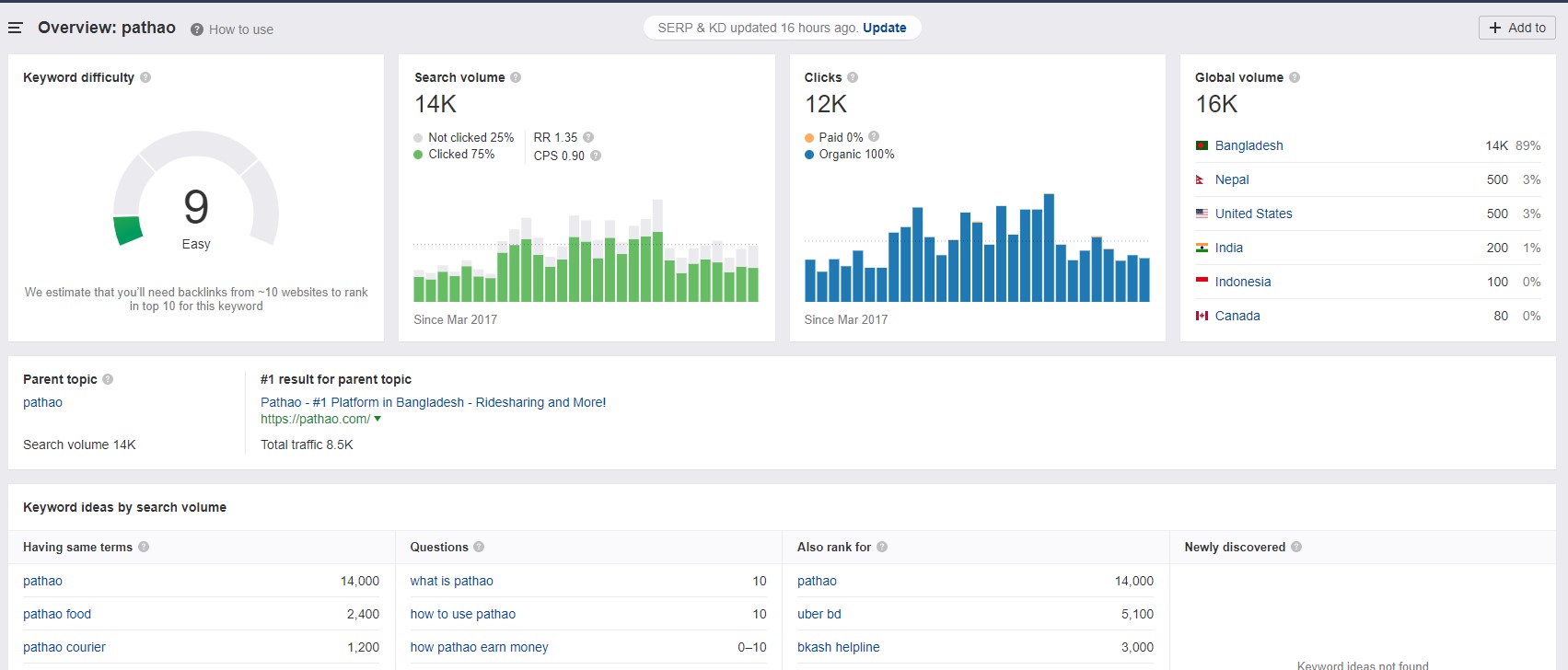Open Indonesia country link
The width and height of the screenshot is (1568, 670).
click(1243, 282)
